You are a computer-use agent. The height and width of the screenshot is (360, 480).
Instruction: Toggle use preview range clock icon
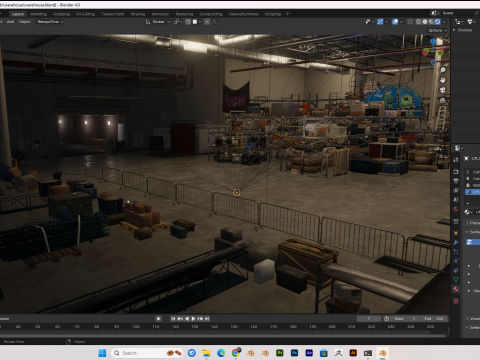[x=386, y=319]
